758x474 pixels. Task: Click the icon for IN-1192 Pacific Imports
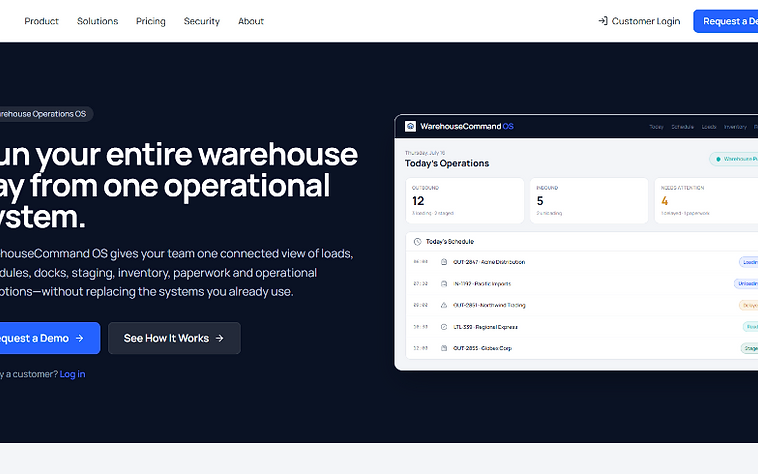[444, 284]
